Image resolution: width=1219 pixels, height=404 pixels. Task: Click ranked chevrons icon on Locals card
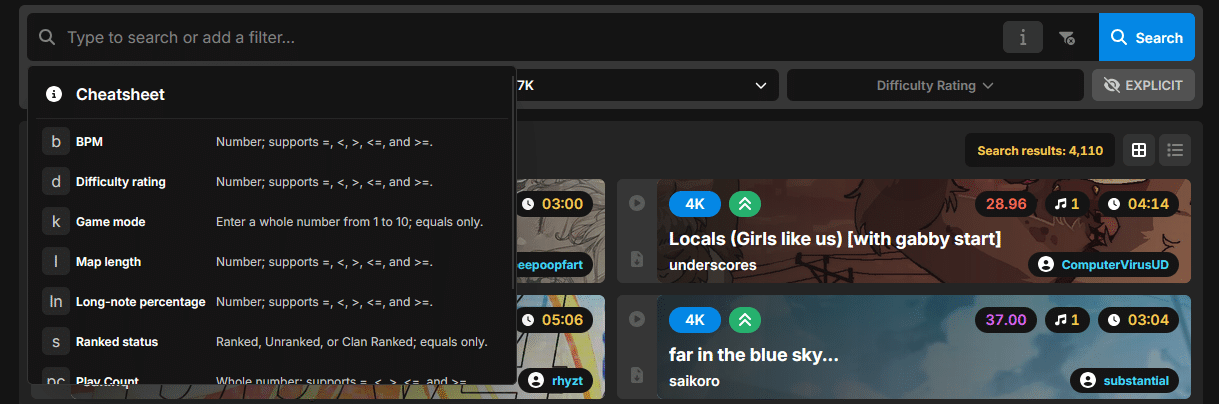point(745,204)
